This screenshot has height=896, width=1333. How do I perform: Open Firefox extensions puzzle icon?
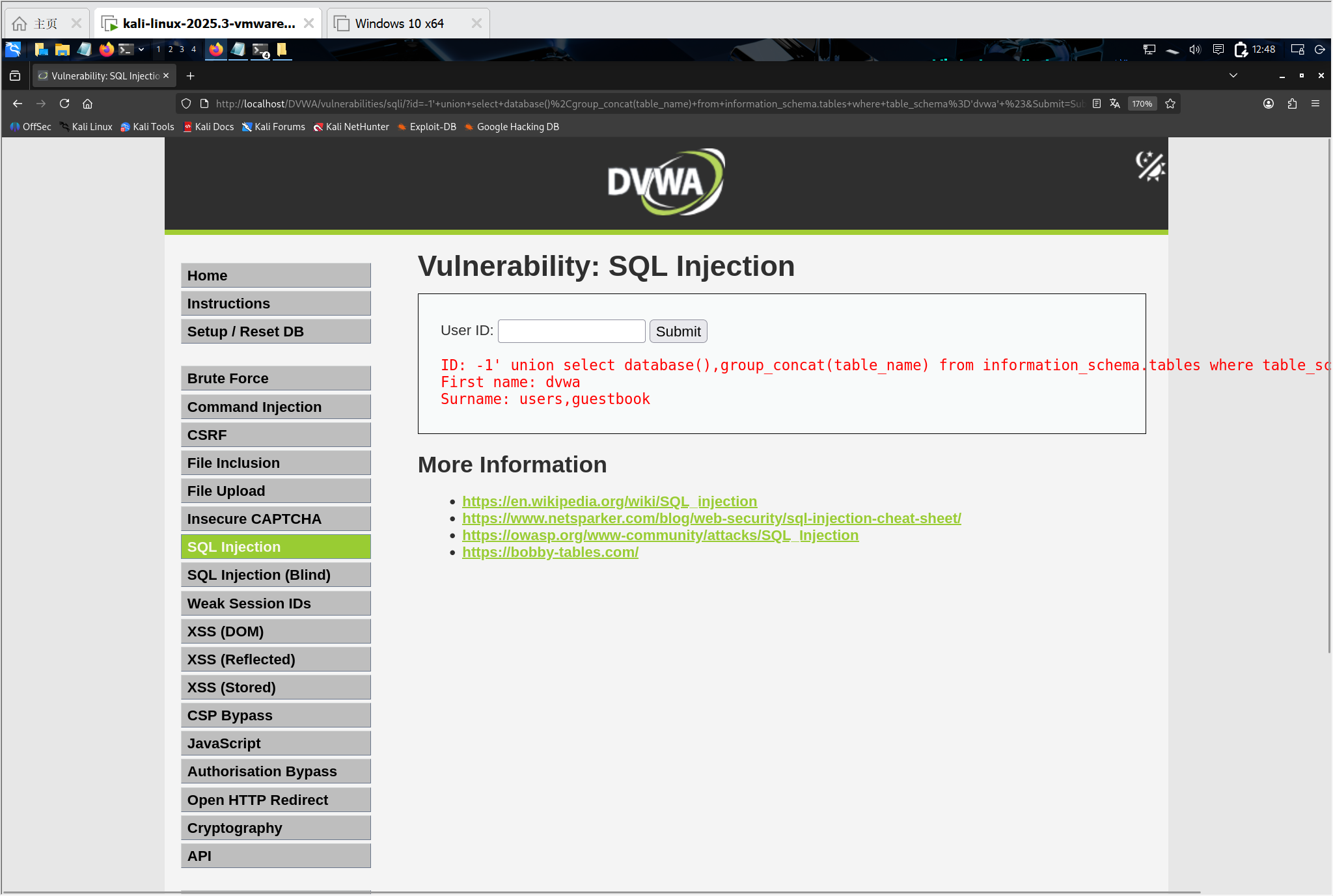click(1292, 103)
